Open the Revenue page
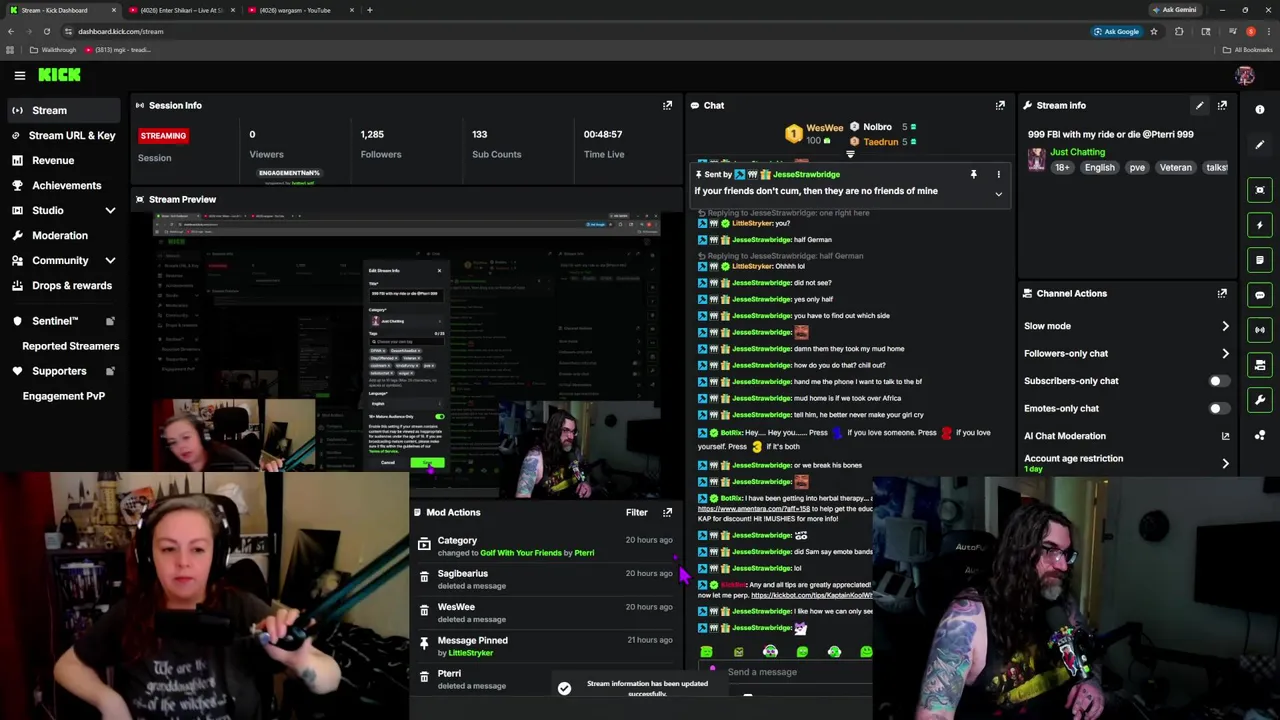This screenshot has height=720, width=1280. (x=64, y=160)
